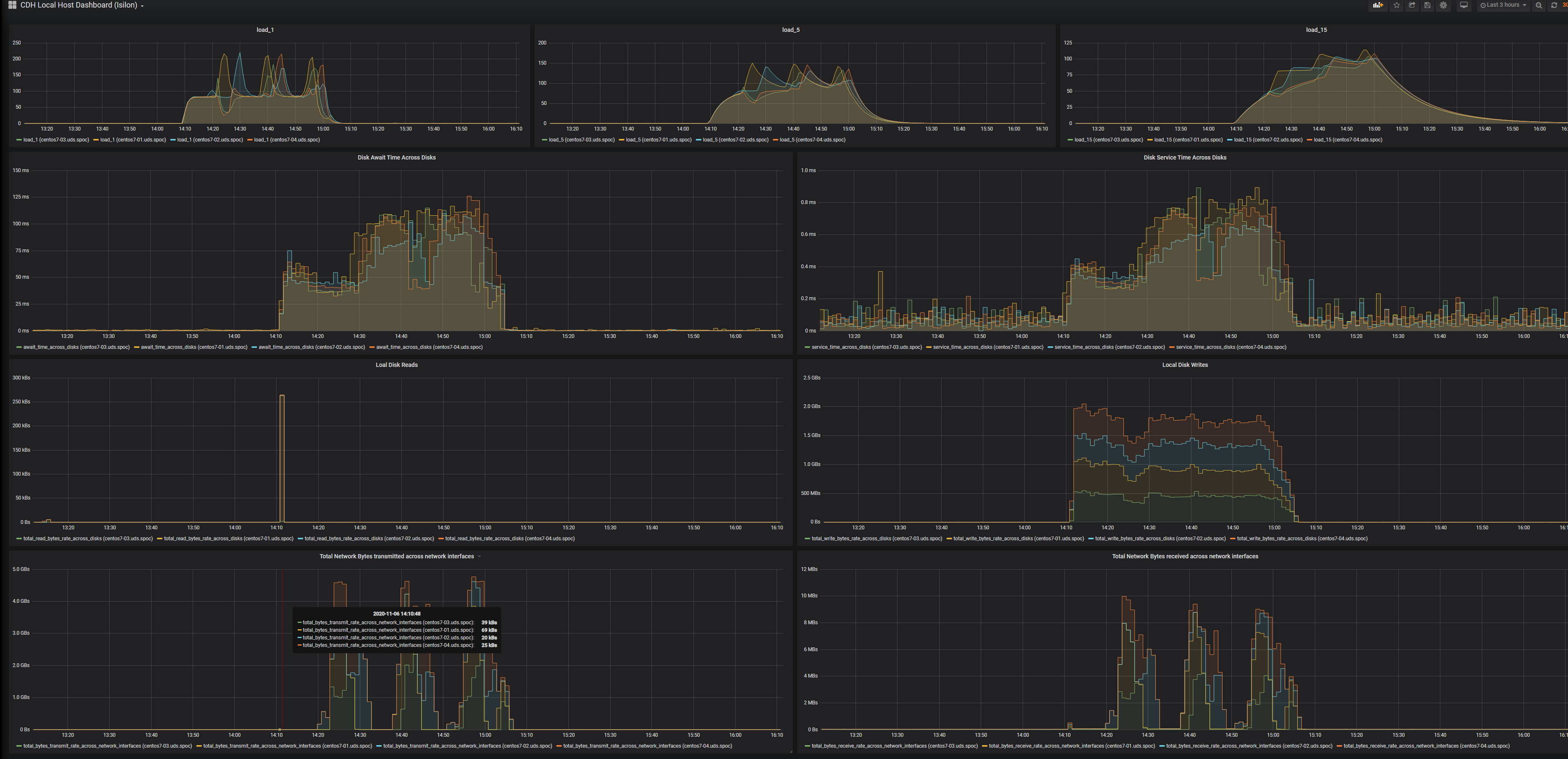The width and height of the screenshot is (1568, 759).
Task: Open Total Network Bytes transmitted panel menu
Action: tap(397, 556)
